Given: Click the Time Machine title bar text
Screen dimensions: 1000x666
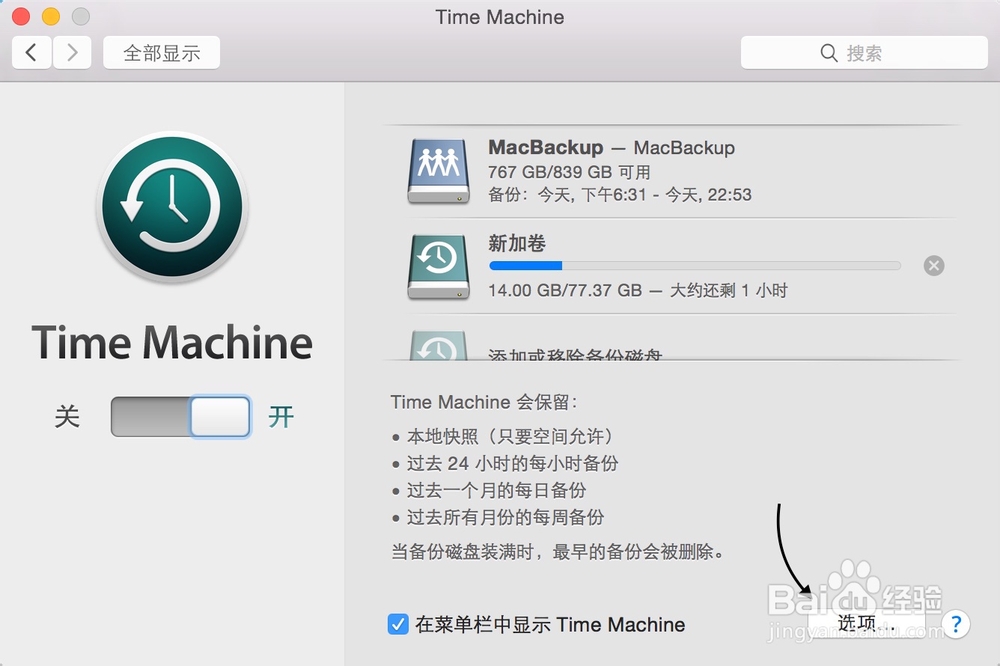Looking at the screenshot, I should (x=499, y=16).
